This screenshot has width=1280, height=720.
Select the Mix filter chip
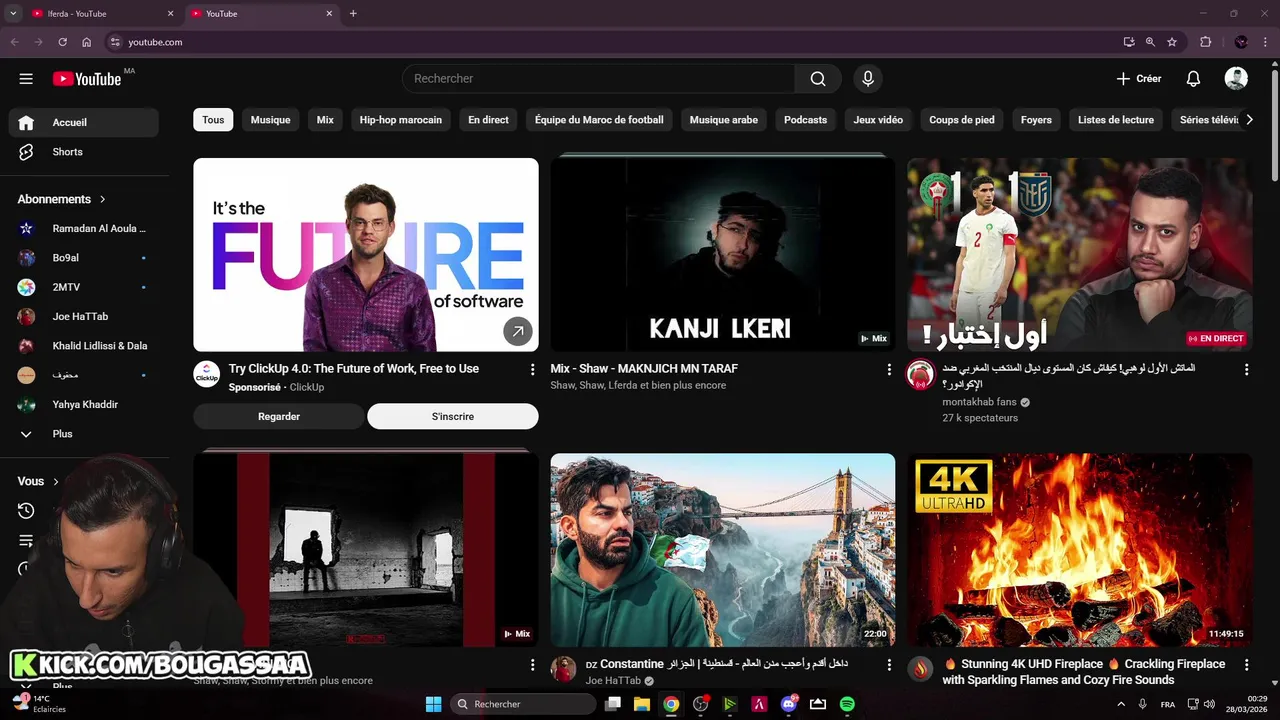click(x=325, y=120)
